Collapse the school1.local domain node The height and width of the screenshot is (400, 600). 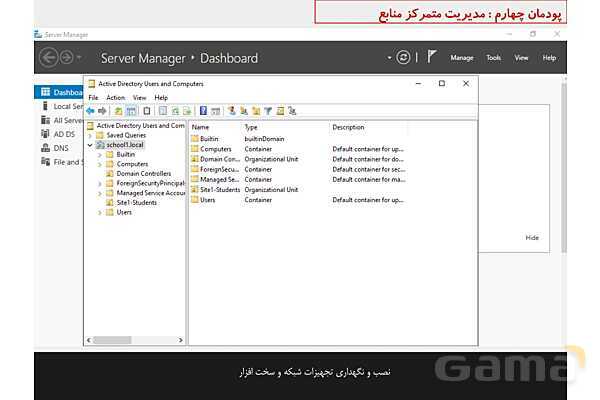pos(90,145)
